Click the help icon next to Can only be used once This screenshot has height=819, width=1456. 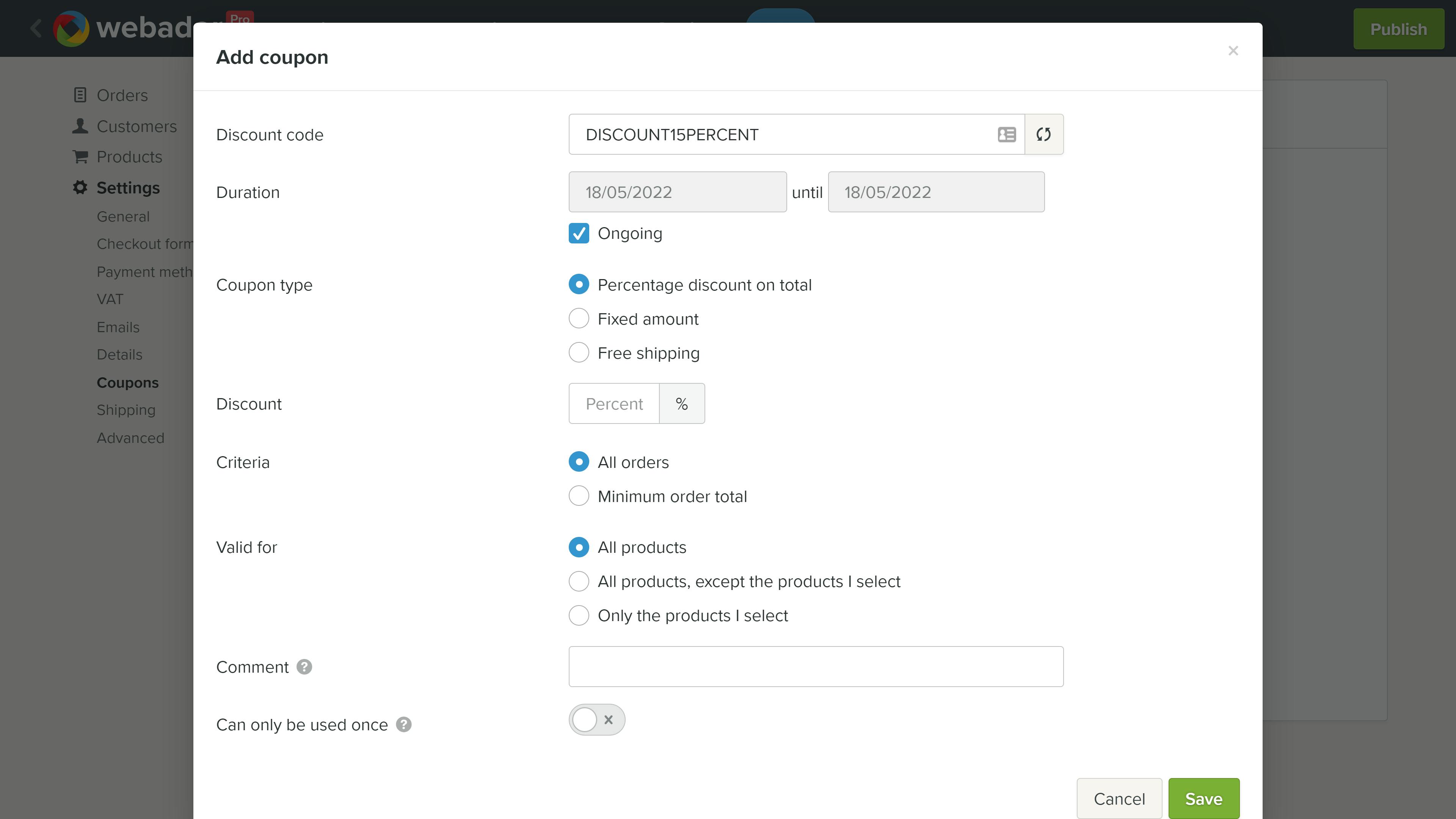(403, 725)
